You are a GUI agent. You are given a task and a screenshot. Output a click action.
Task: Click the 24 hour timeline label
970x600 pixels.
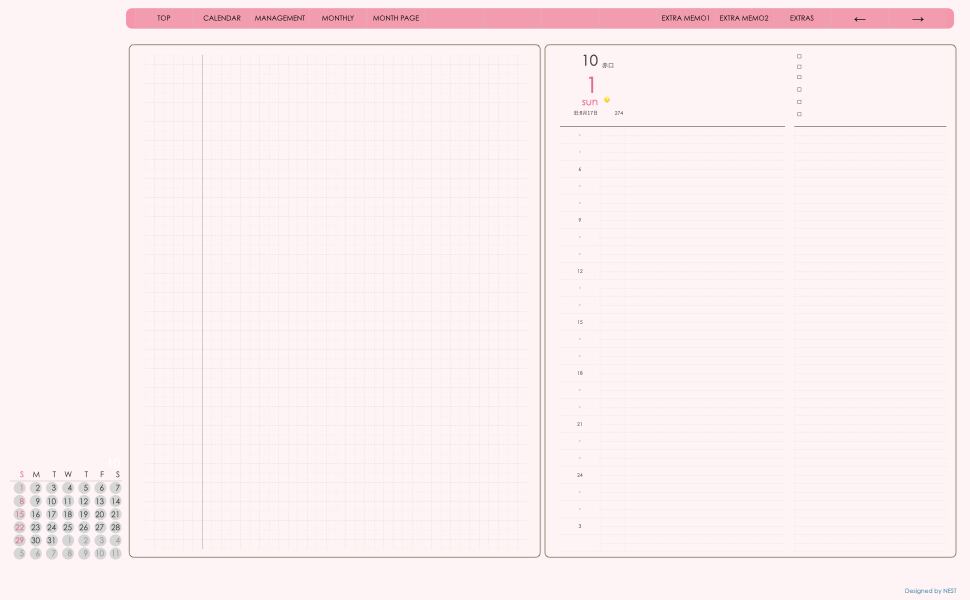(580, 475)
